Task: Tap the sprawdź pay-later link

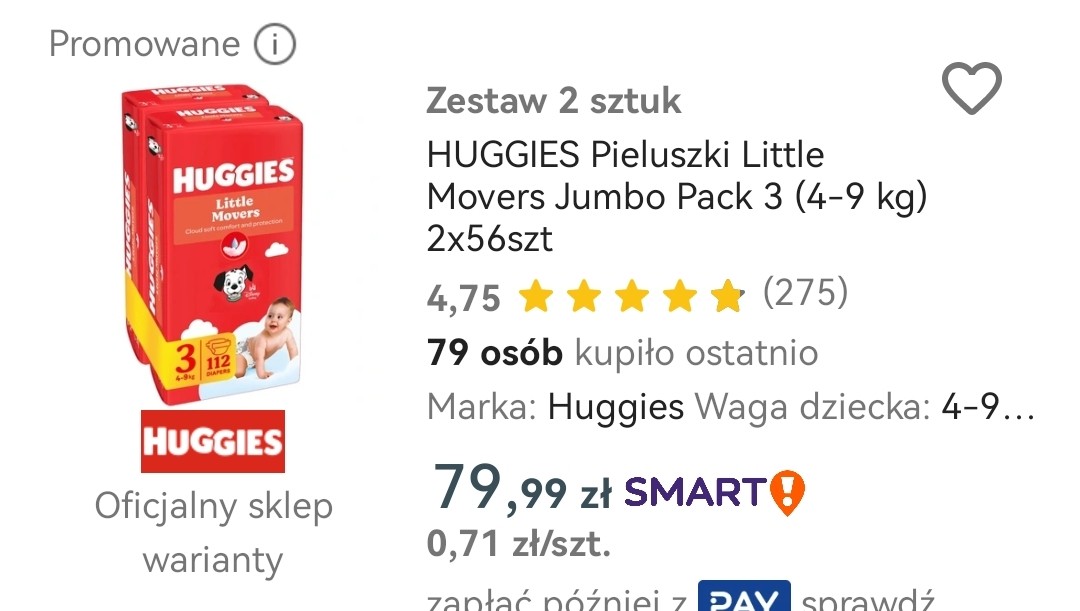Action: [x=868, y=599]
